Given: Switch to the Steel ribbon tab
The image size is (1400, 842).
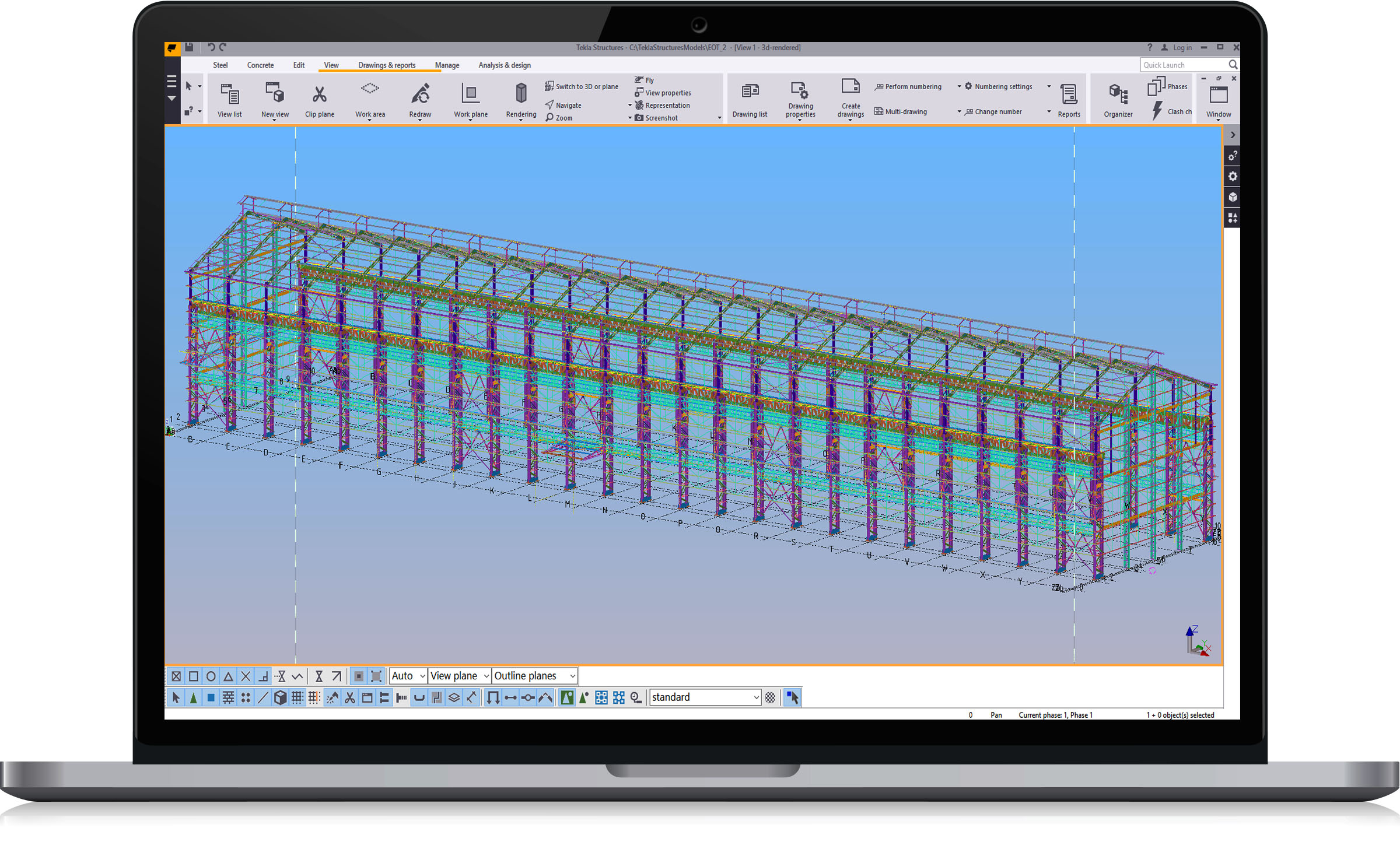Looking at the screenshot, I should click(x=220, y=65).
